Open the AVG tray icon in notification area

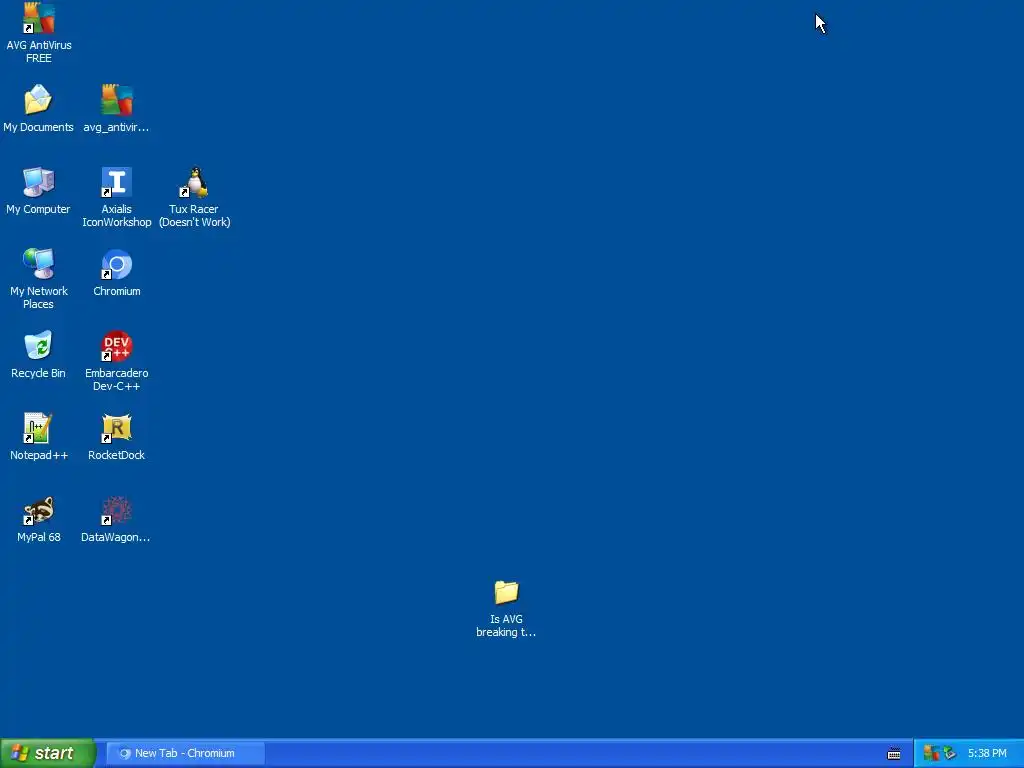click(x=931, y=753)
